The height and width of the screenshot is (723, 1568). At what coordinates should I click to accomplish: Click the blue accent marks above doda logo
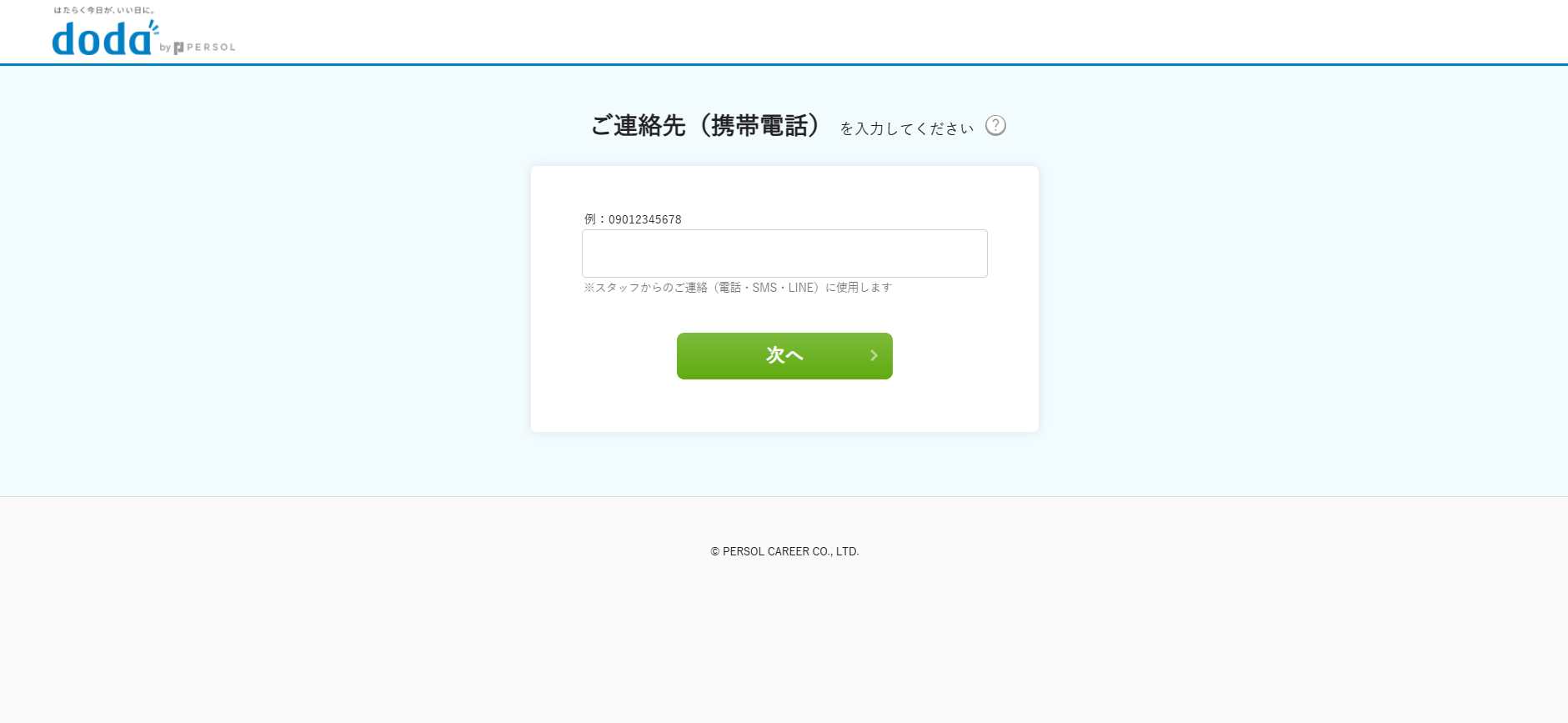[x=153, y=26]
